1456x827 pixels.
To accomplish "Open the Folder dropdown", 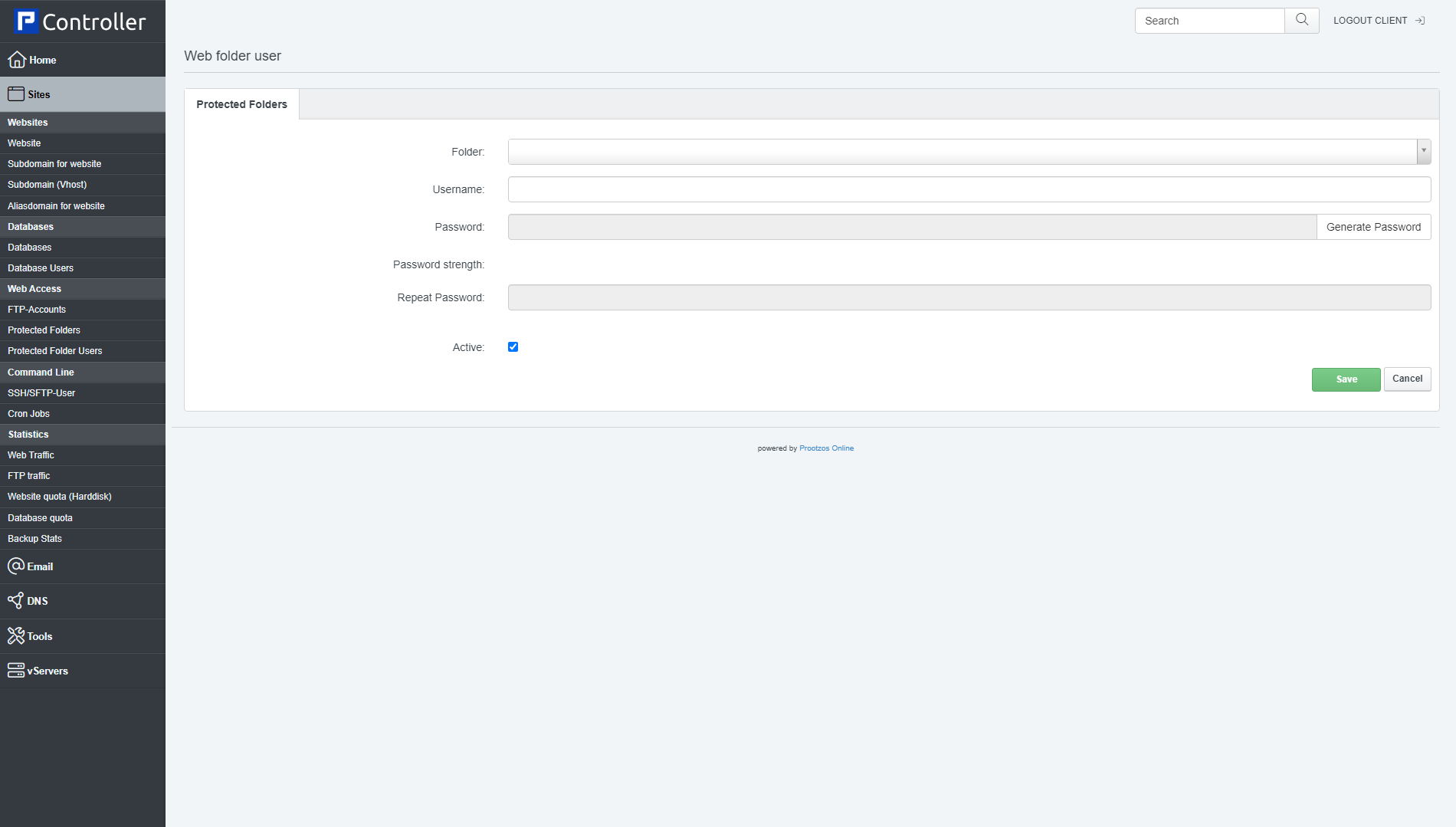I will pos(1424,151).
